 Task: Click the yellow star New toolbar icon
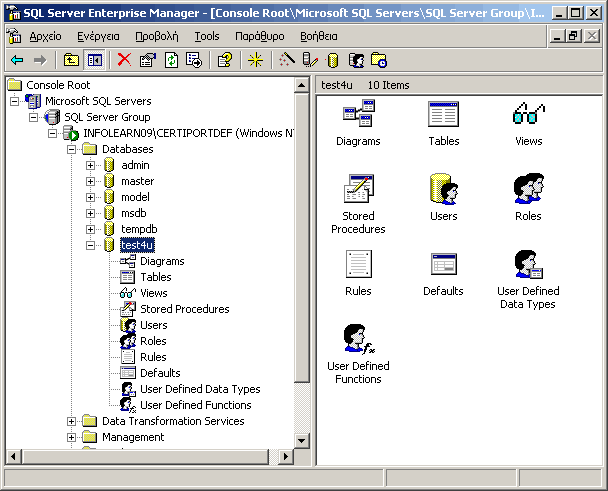tap(256, 60)
